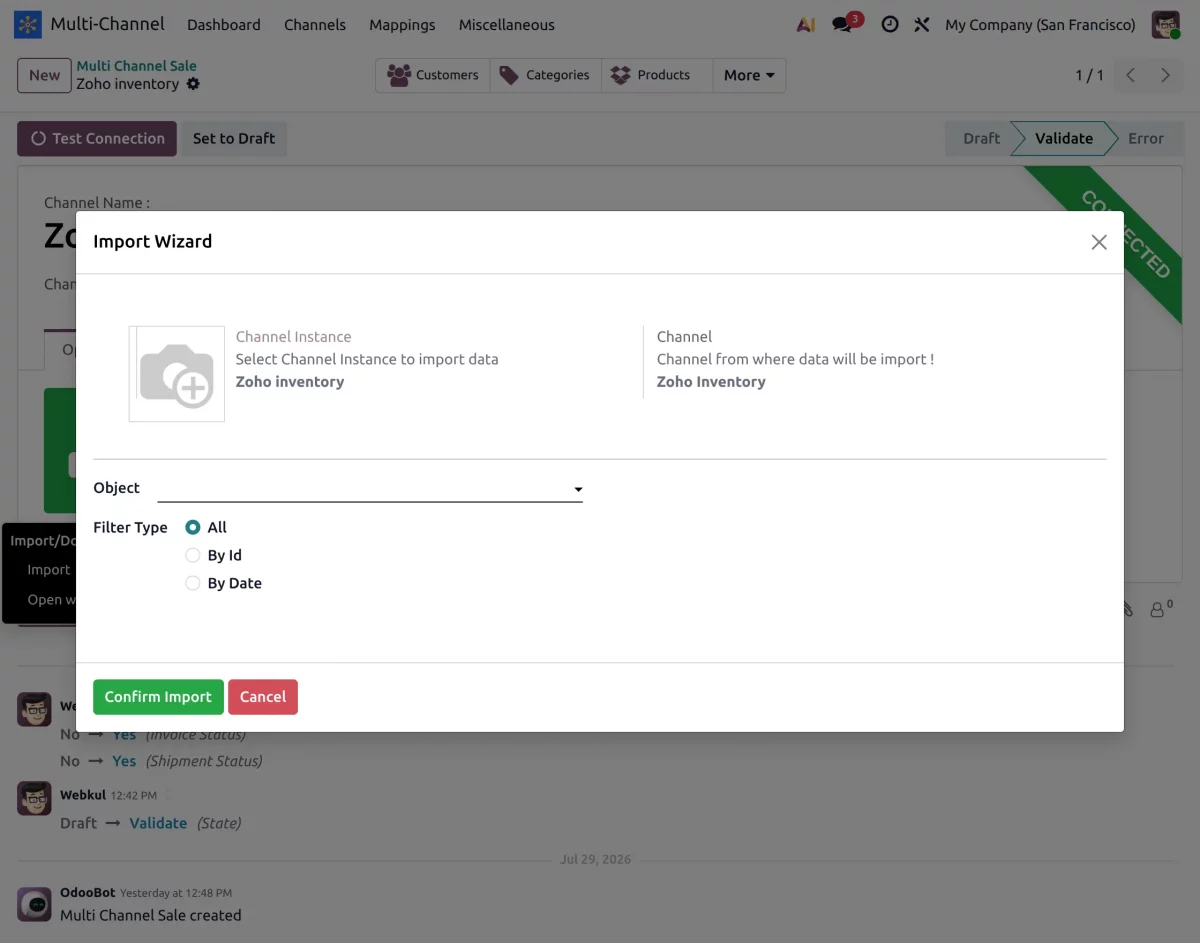Click the Import entry in the dark side menu
This screenshot has height=943, width=1200.
tap(48, 570)
